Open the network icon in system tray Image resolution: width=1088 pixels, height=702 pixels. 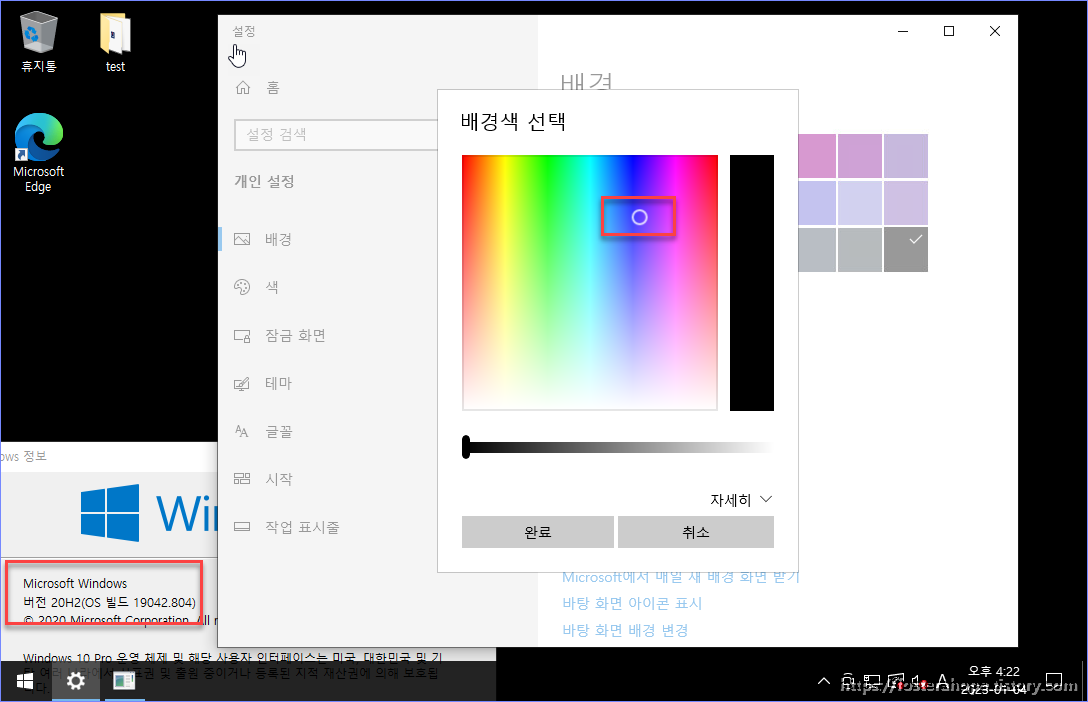coord(872,681)
